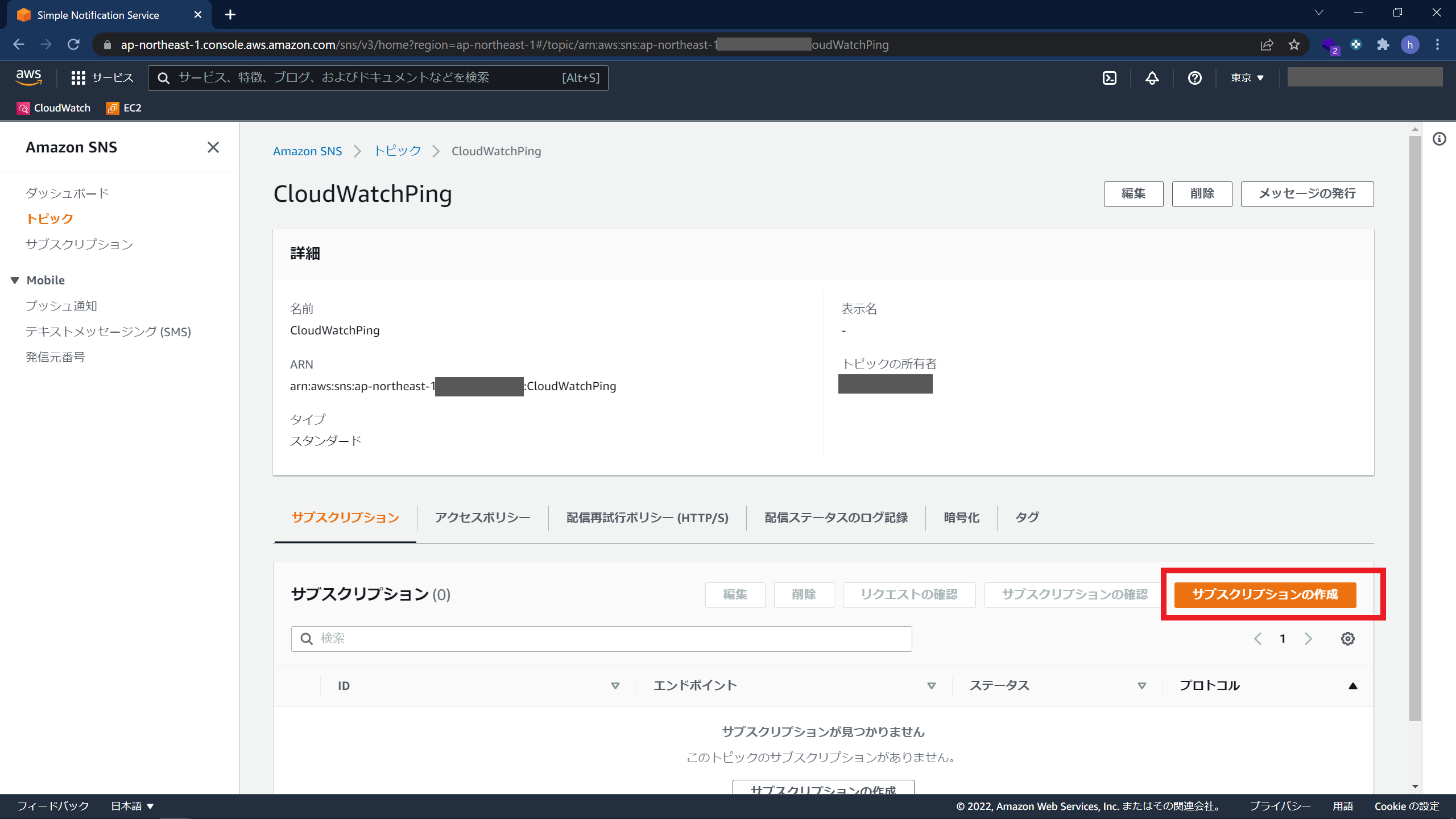Click the CloudWatch favorite shortcut
The image size is (1456, 819).
click(x=54, y=108)
